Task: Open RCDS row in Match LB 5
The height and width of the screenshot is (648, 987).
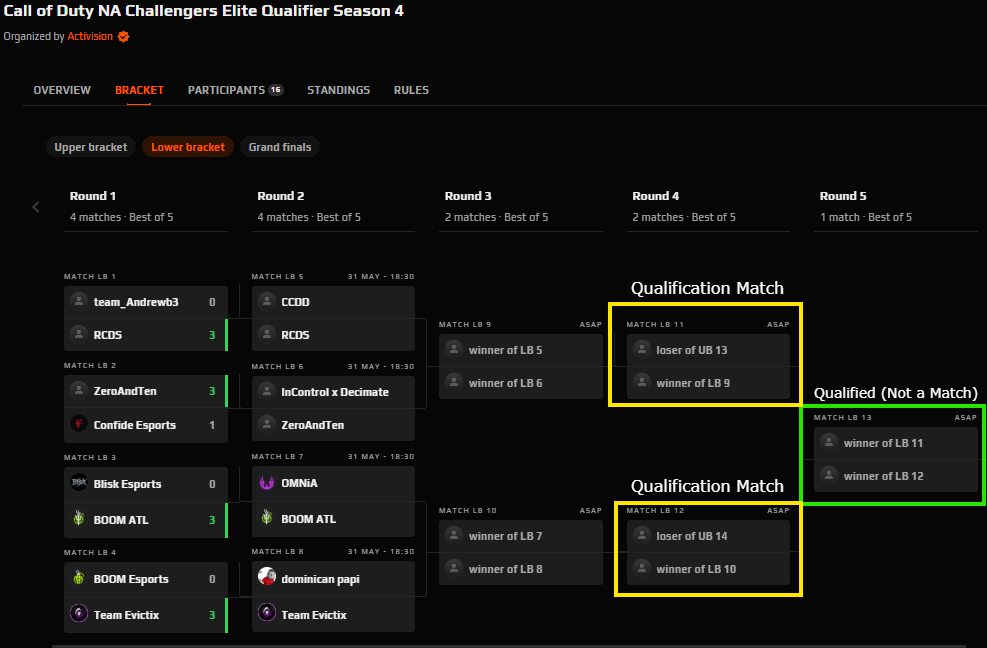Action: 333,335
